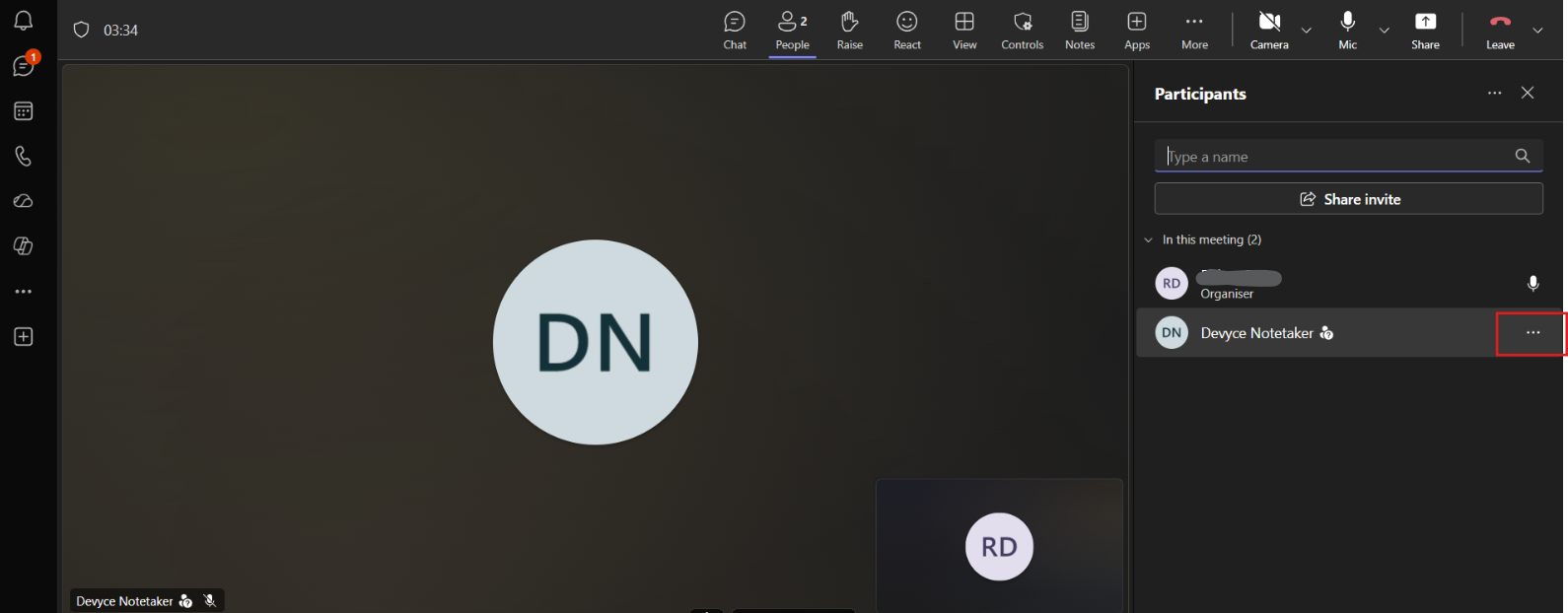Screen dimensions: 1568x613
Task: Click the DN avatar in the participants list
Action: pos(1172,333)
